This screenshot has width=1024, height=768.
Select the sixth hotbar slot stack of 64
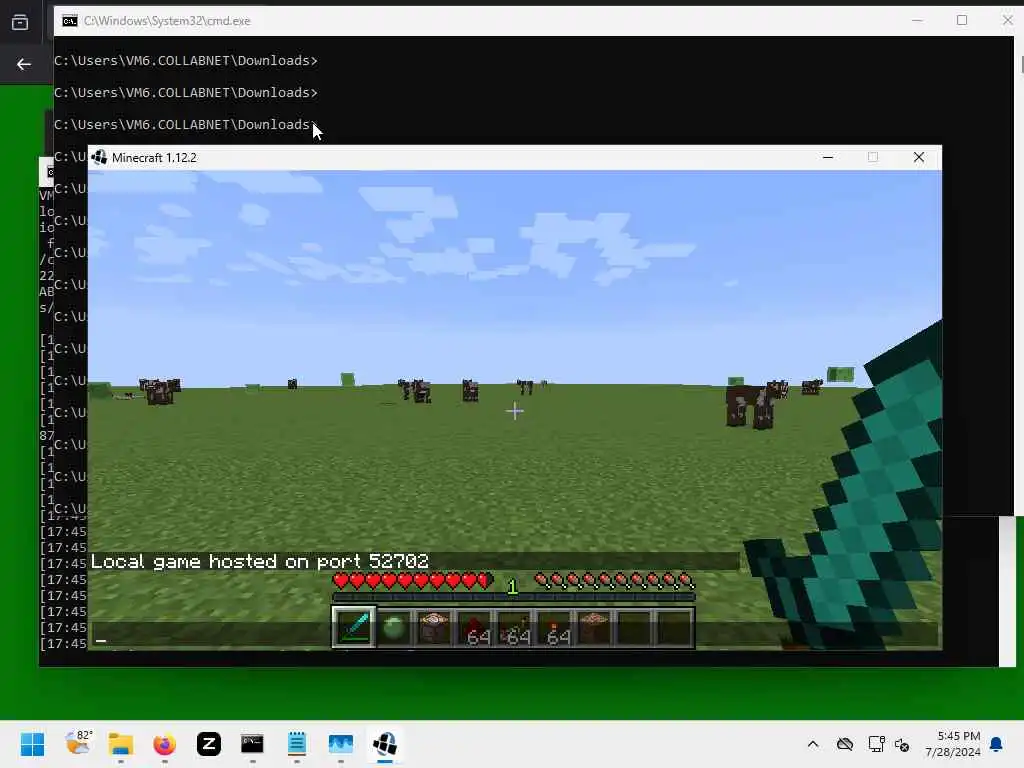[x=554, y=627]
